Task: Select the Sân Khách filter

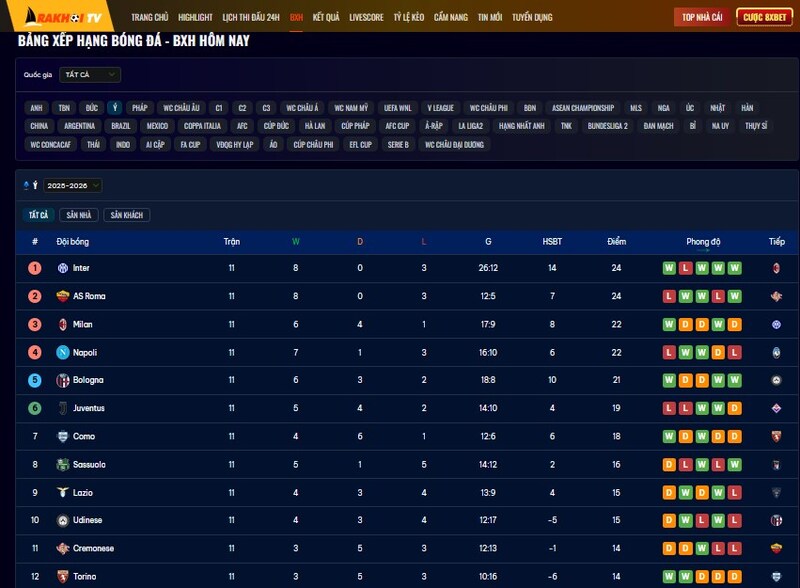Action: point(127,215)
